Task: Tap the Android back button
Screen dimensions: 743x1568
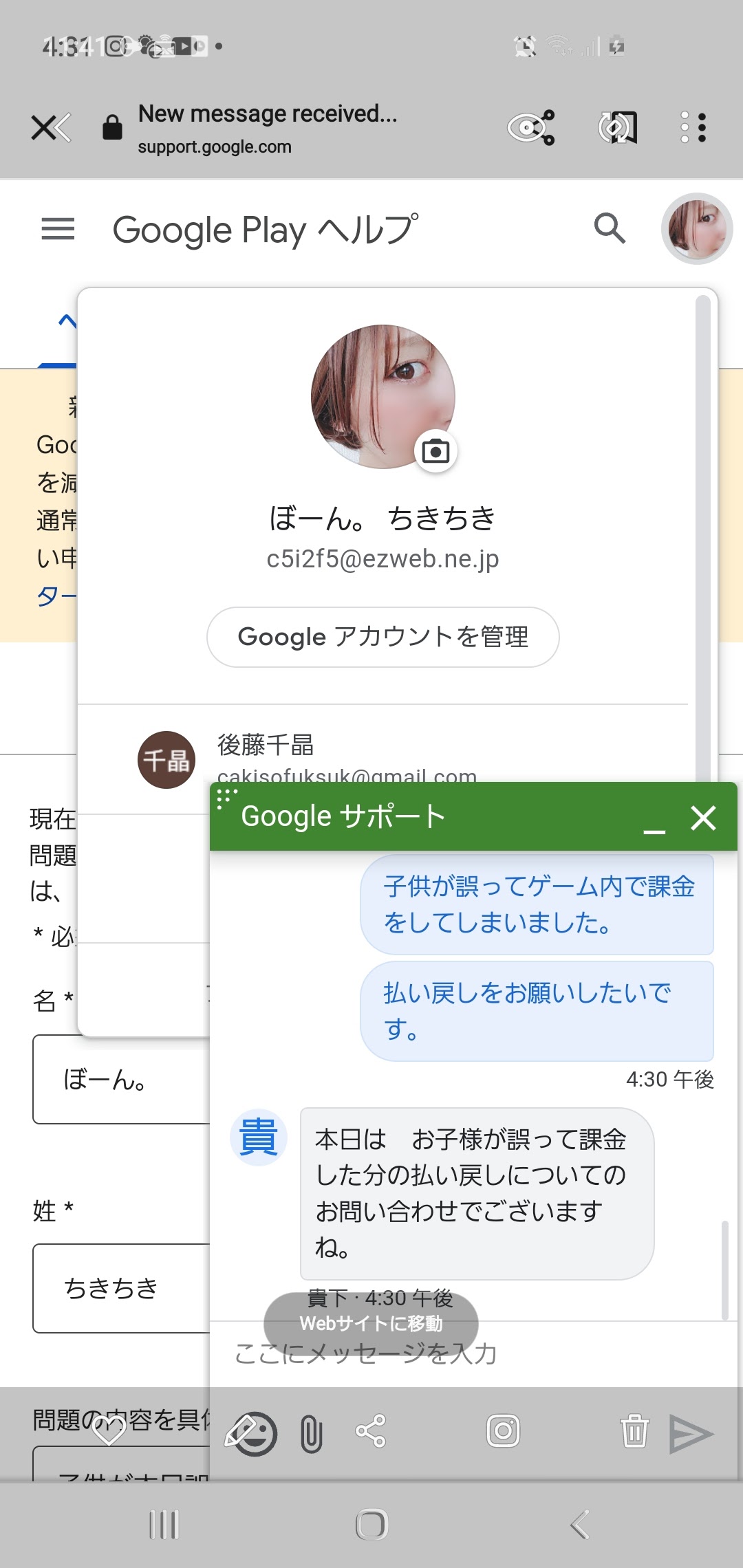Action: [x=579, y=1525]
